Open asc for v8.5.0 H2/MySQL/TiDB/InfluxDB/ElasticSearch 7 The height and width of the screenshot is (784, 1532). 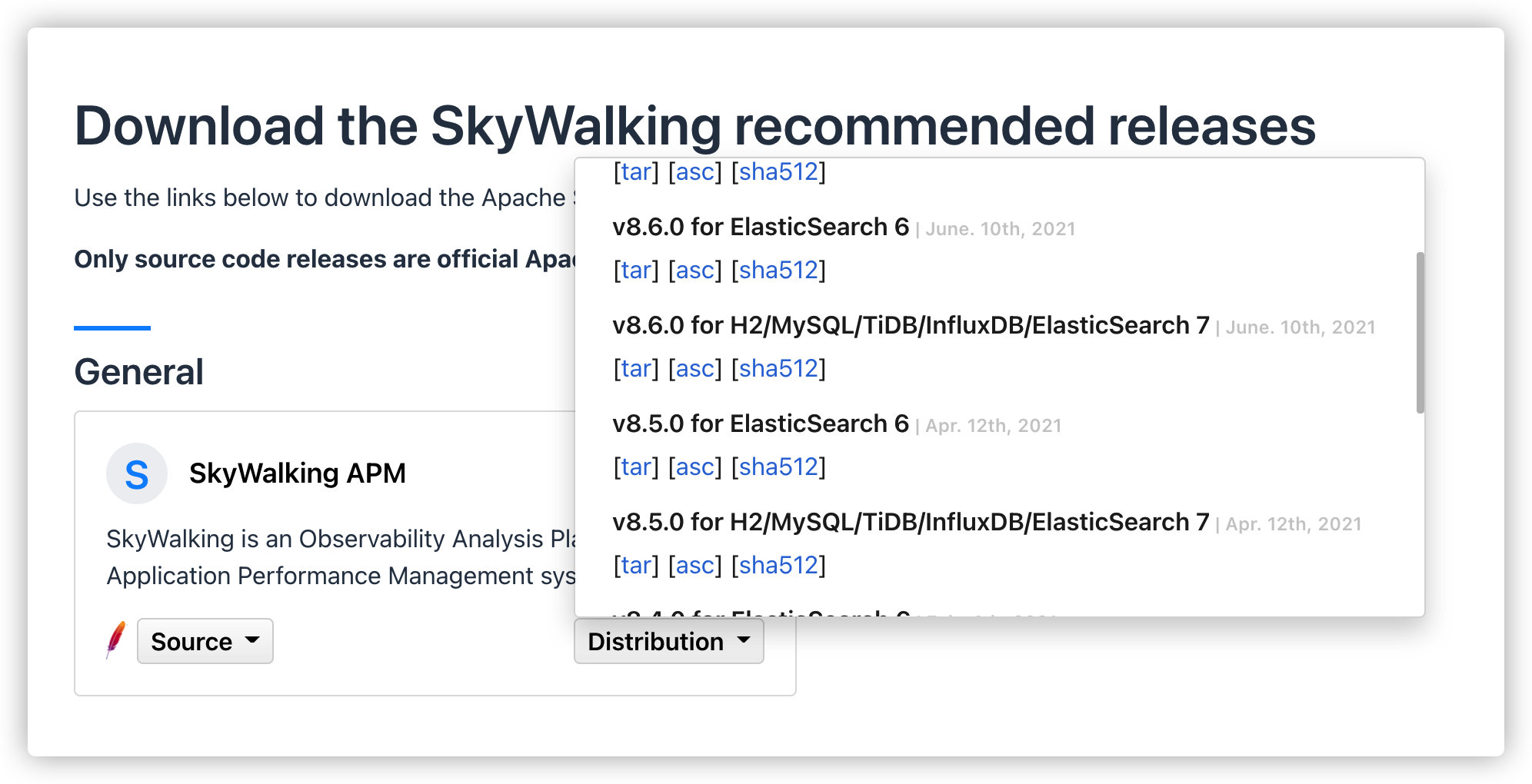pyautogui.click(x=695, y=565)
